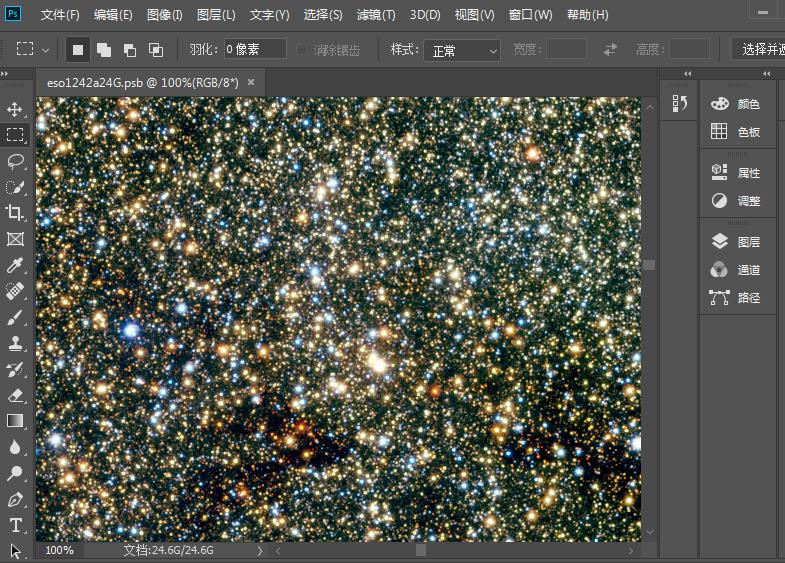The width and height of the screenshot is (785, 563).
Task: Open the 属性 (Properties) panel
Action: tap(736, 173)
